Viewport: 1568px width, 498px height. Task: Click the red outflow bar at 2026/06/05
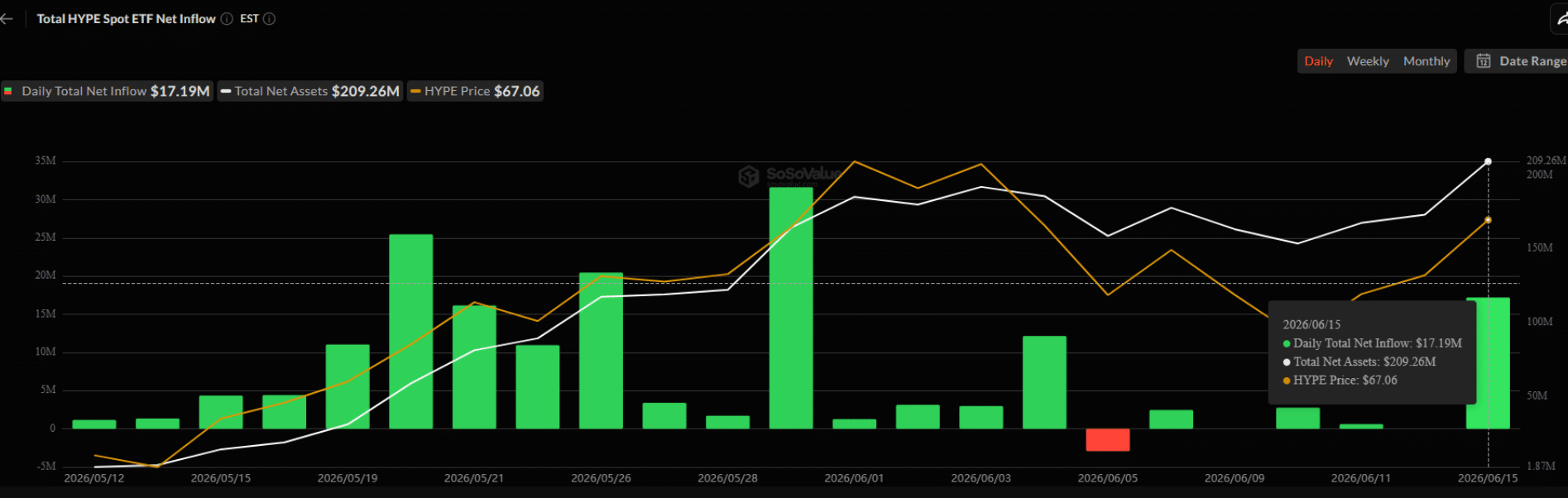[x=1107, y=439]
